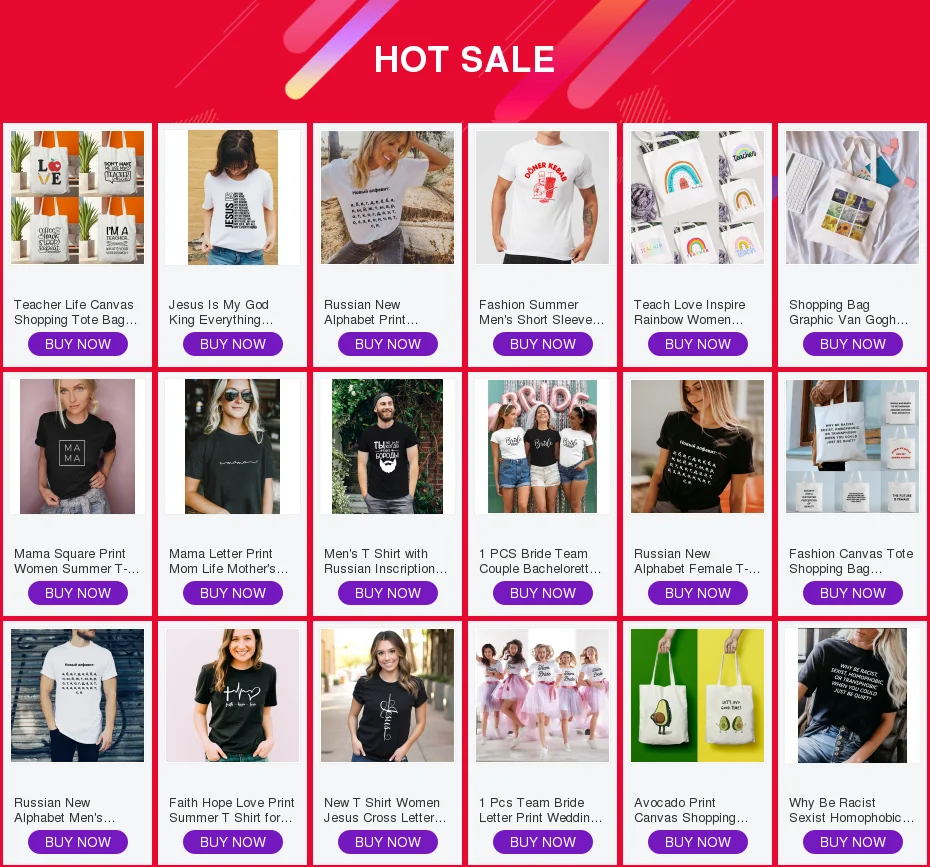The image size is (930, 867).
Task: Buy the Russian New Alphabet Female T-shirt
Action: click(698, 593)
